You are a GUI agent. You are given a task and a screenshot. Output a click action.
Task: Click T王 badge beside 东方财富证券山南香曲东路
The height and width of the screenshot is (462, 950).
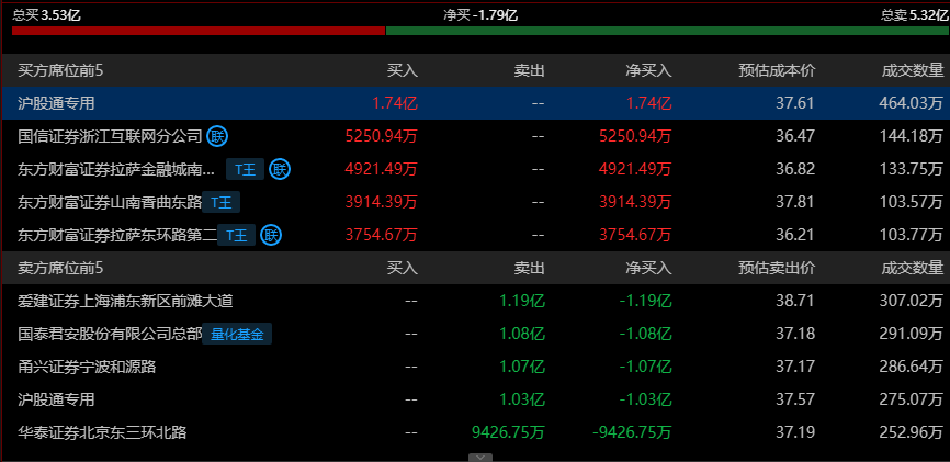click(221, 202)
